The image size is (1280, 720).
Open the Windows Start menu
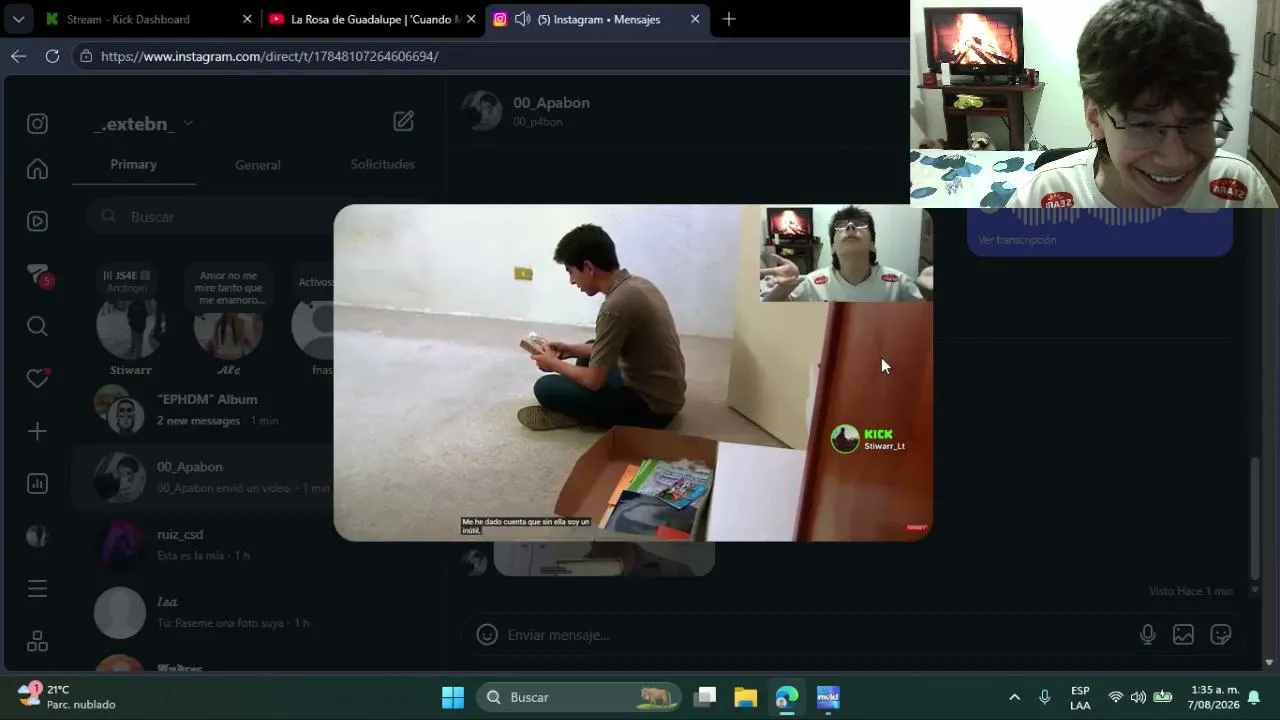(x=453, y=697)
